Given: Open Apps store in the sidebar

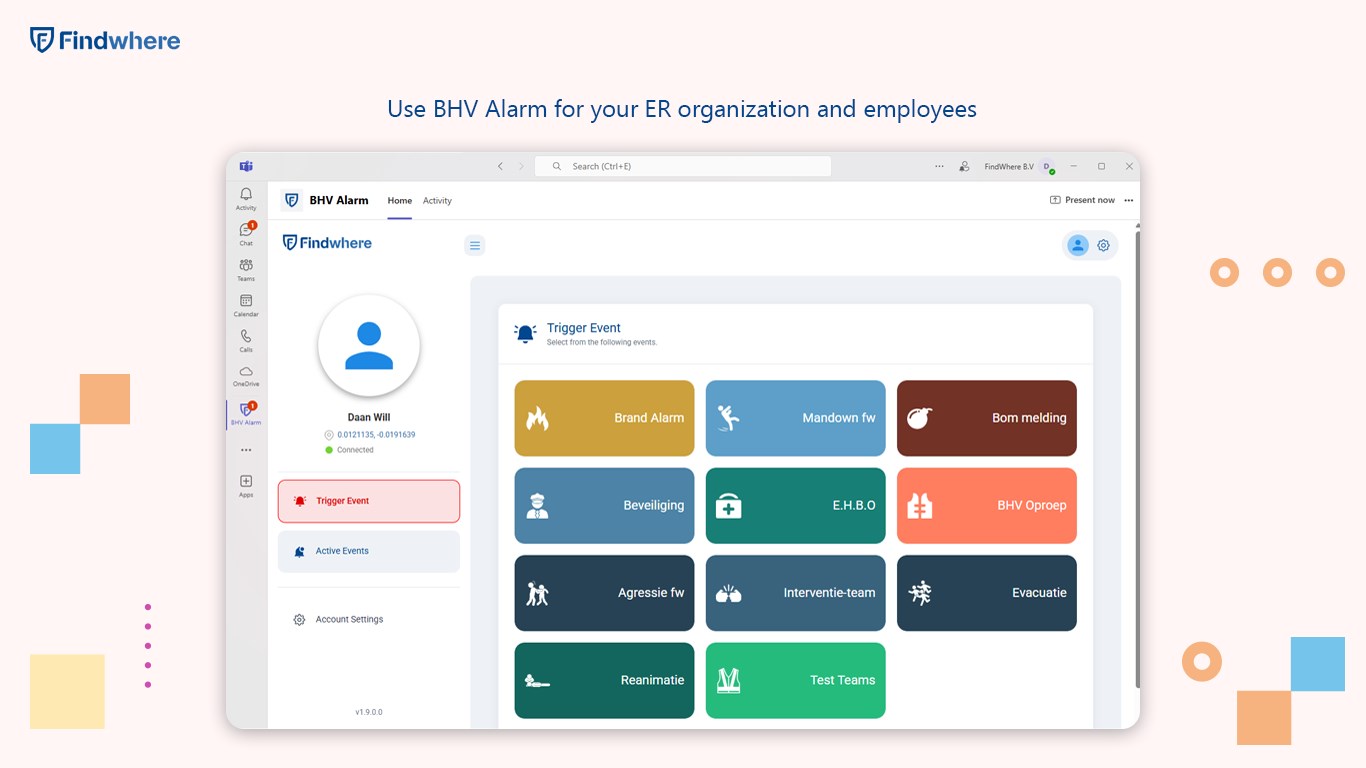Looking at the screenshot, I should (x=246, y=486).
